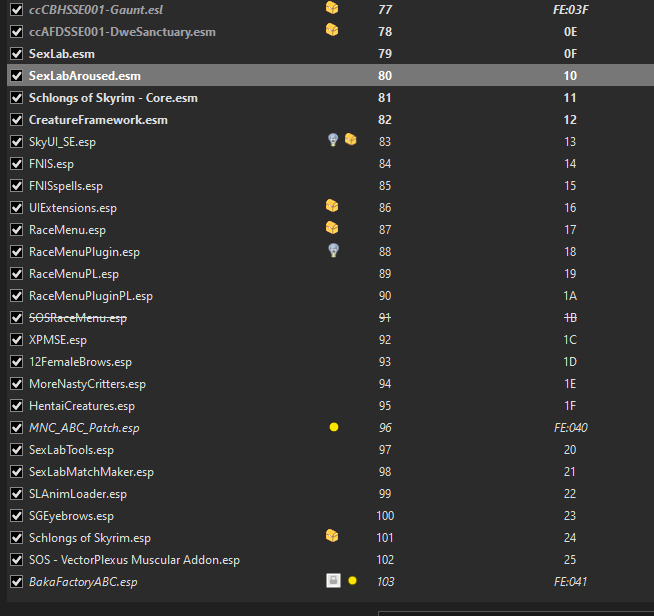Click the document icon on BakaFactoryABC.esp row
This screenshot has width=654, height=616.
tap(333, 581)
